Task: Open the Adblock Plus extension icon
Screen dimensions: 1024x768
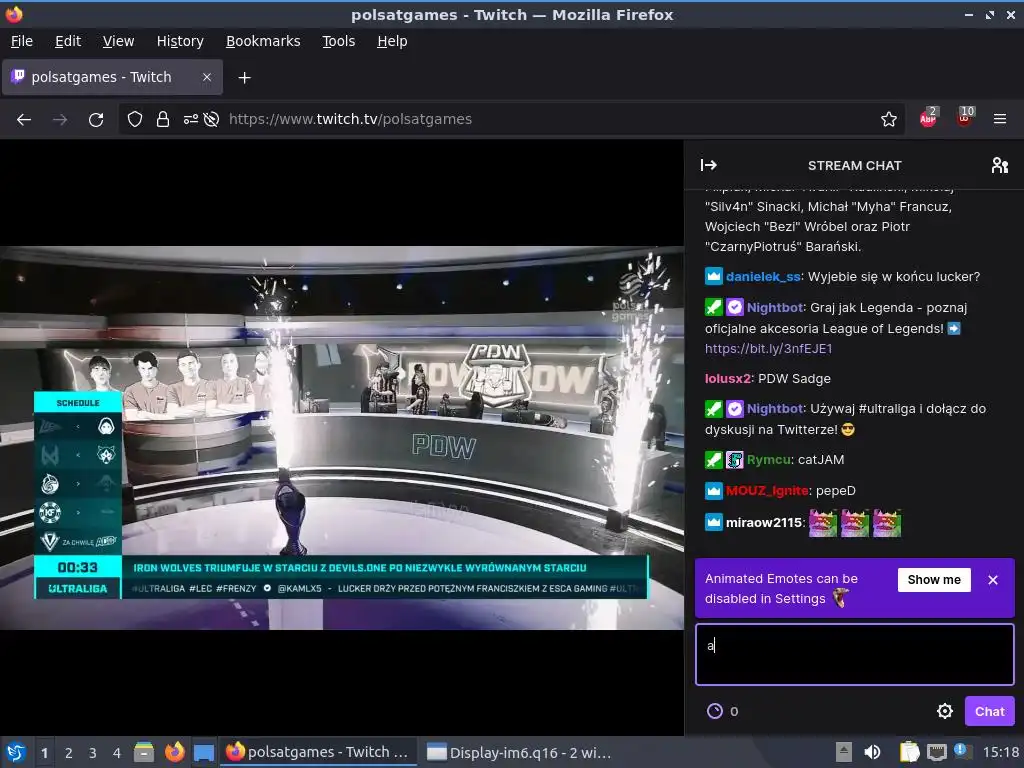Action: (928, 118)
